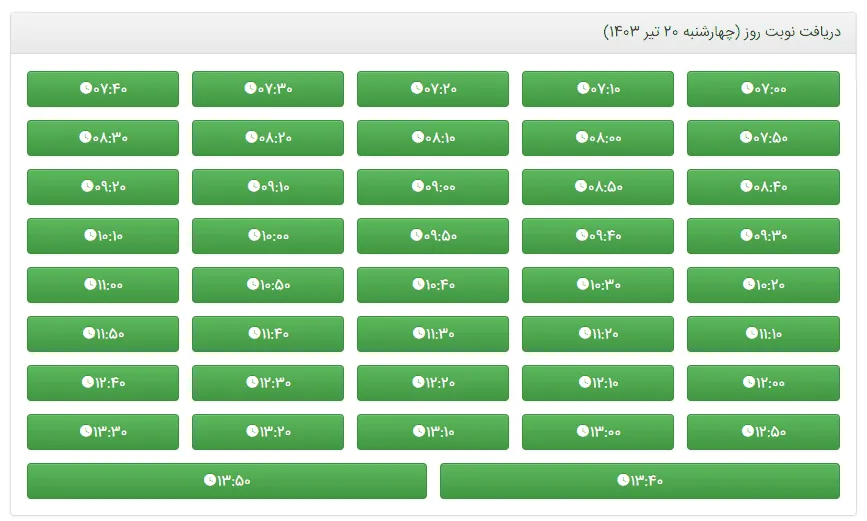Click the clock icon on the 07:00 slot
Screen dimensions: 867x521
coord(746,89)
